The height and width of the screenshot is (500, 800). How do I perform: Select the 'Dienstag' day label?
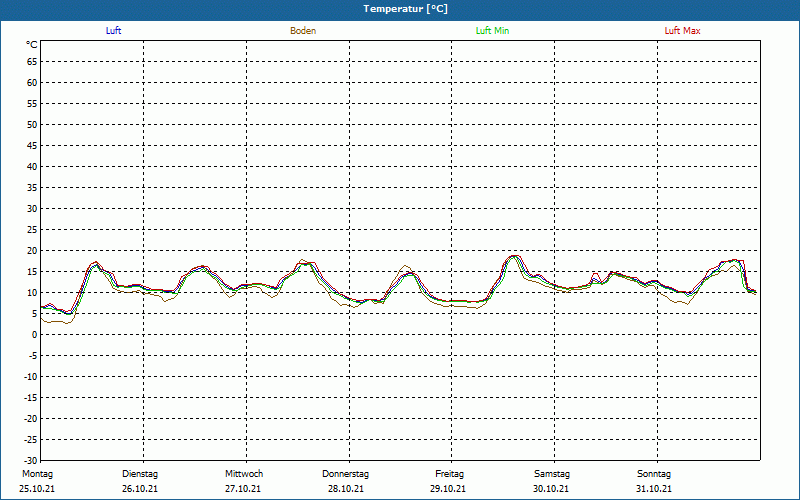140,474
